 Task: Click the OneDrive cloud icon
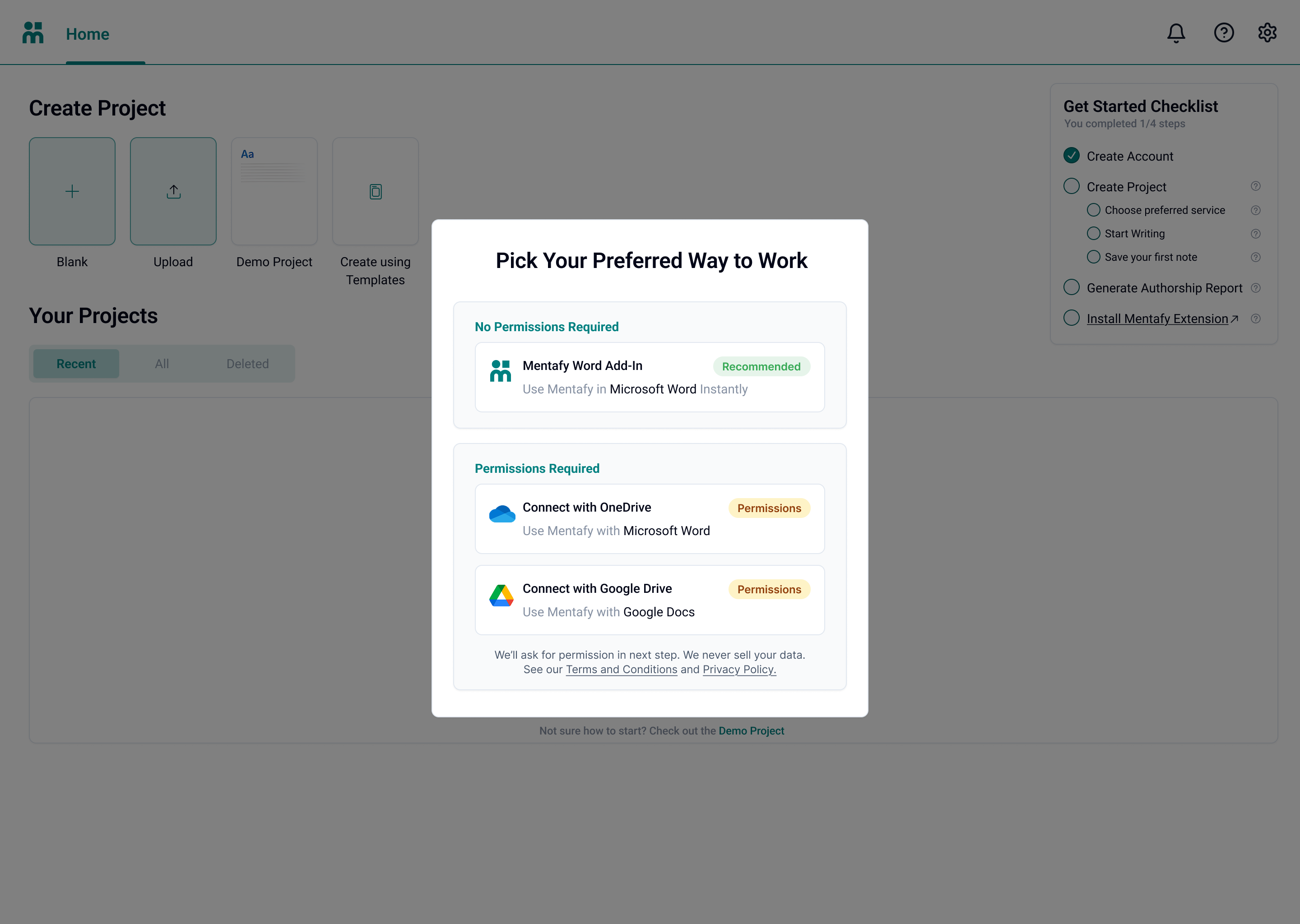click(502, 514)
